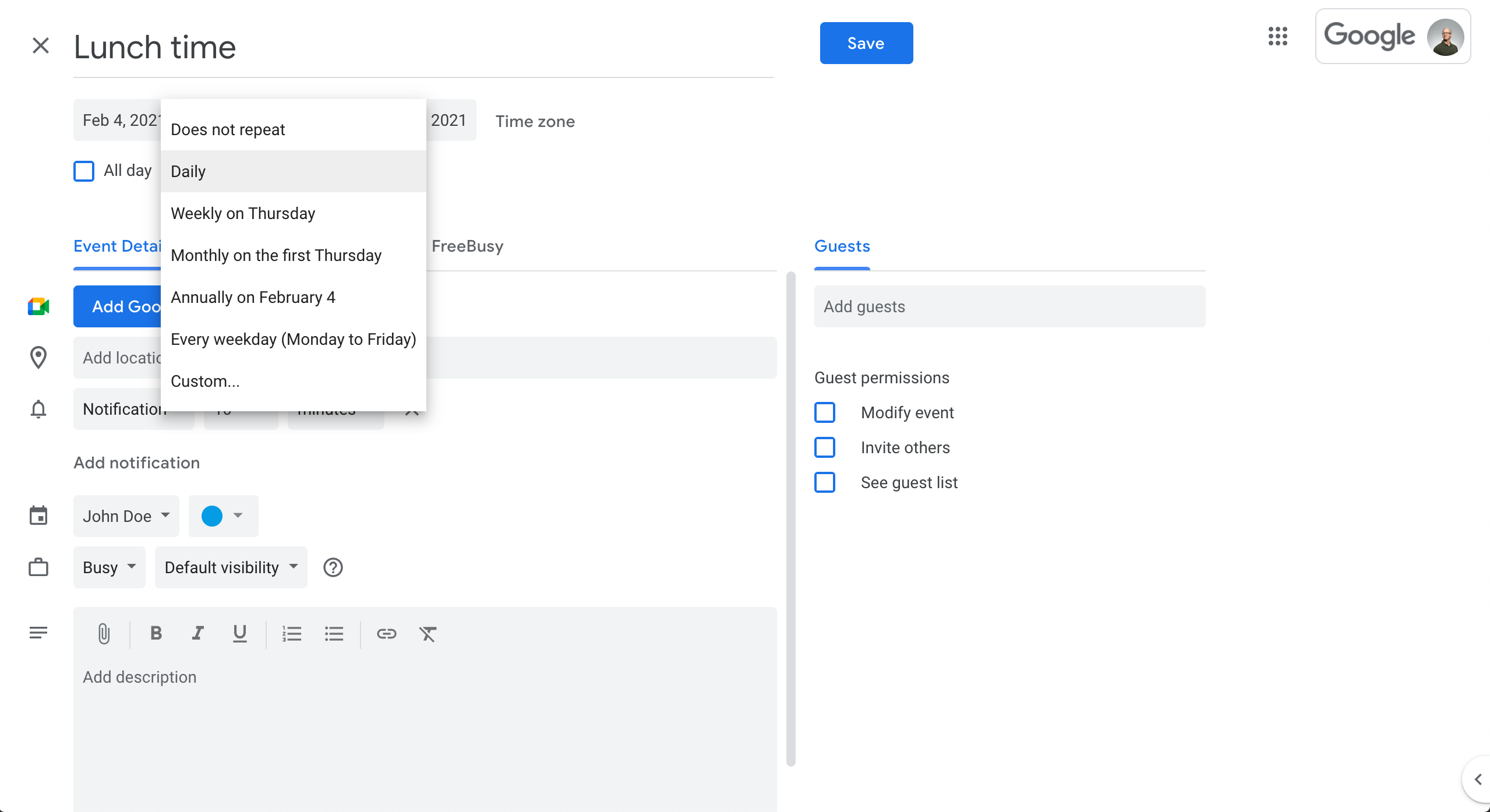Insert a bulleted list
The width and height of the screenshot is (1490, 812).
pos(334,633)
